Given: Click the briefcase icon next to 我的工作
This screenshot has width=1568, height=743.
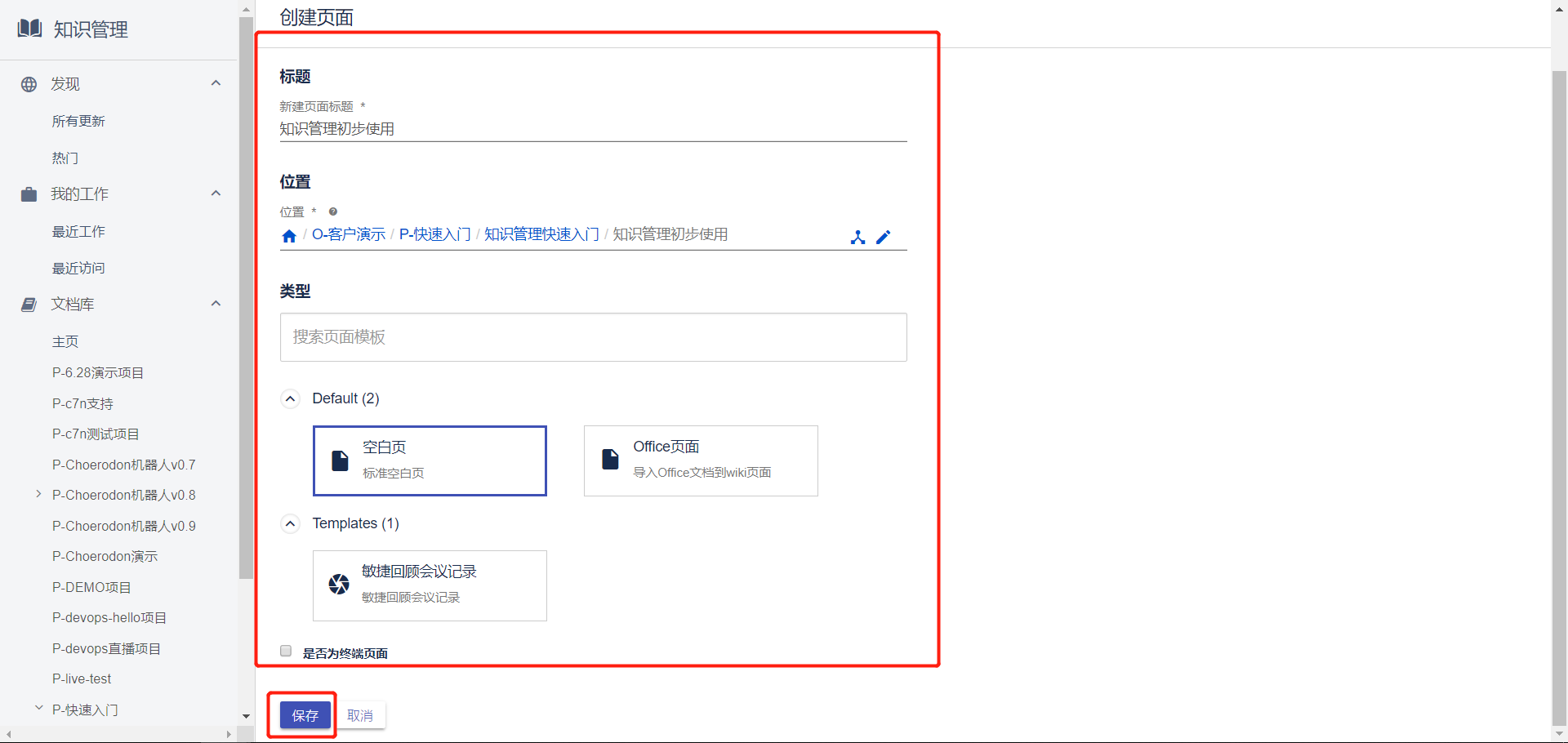Looking at the screenshot, I should click(x=29, y=194).
